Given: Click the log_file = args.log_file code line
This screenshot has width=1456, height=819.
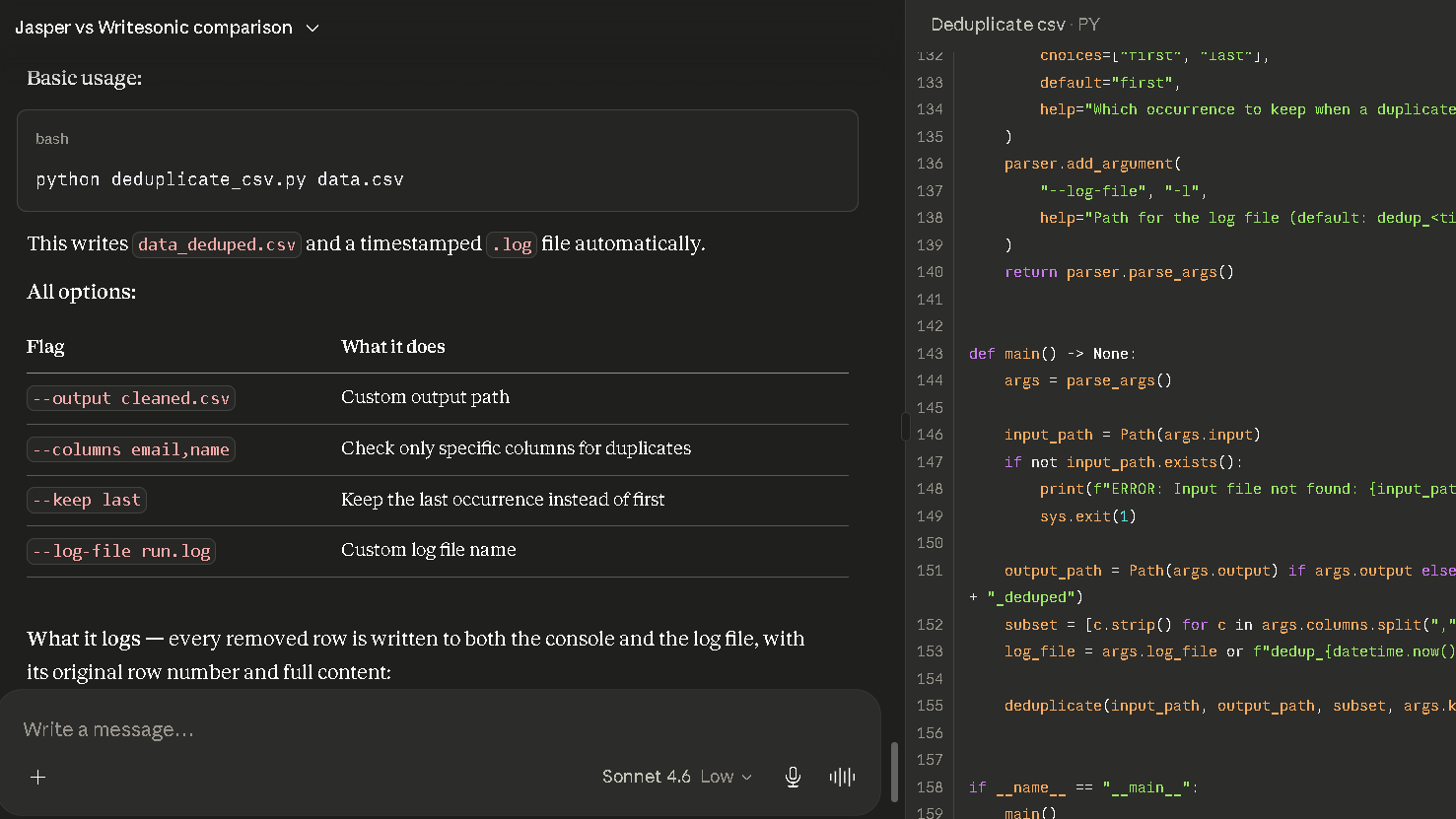Looking at the screenshot, I should pyautogui.click(x=1229, y=651).
